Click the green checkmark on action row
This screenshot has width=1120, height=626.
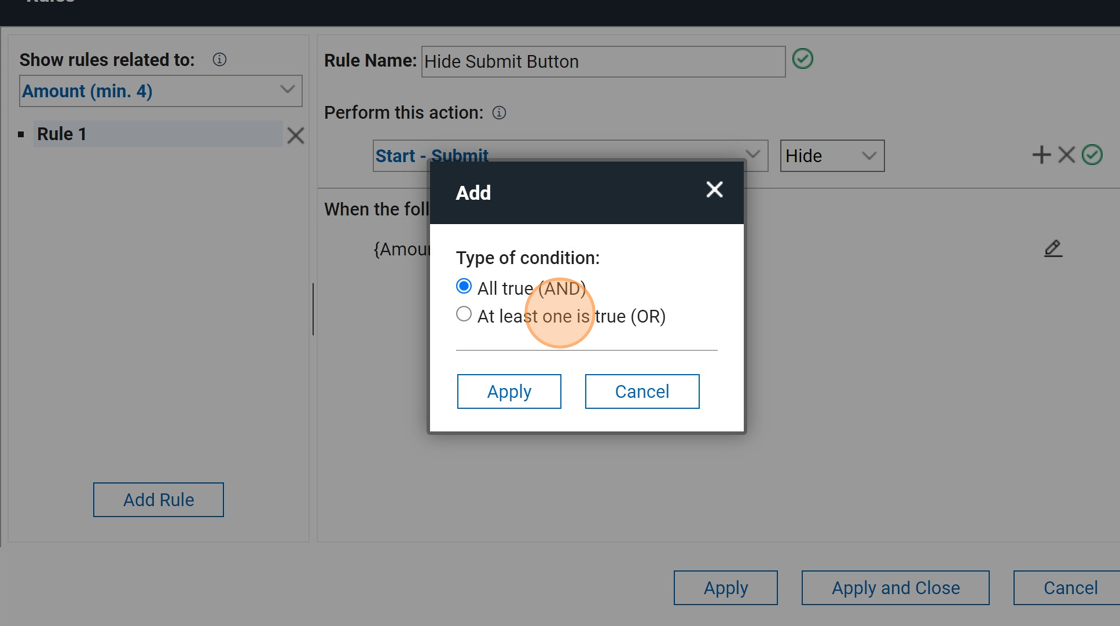[1092, 155]
